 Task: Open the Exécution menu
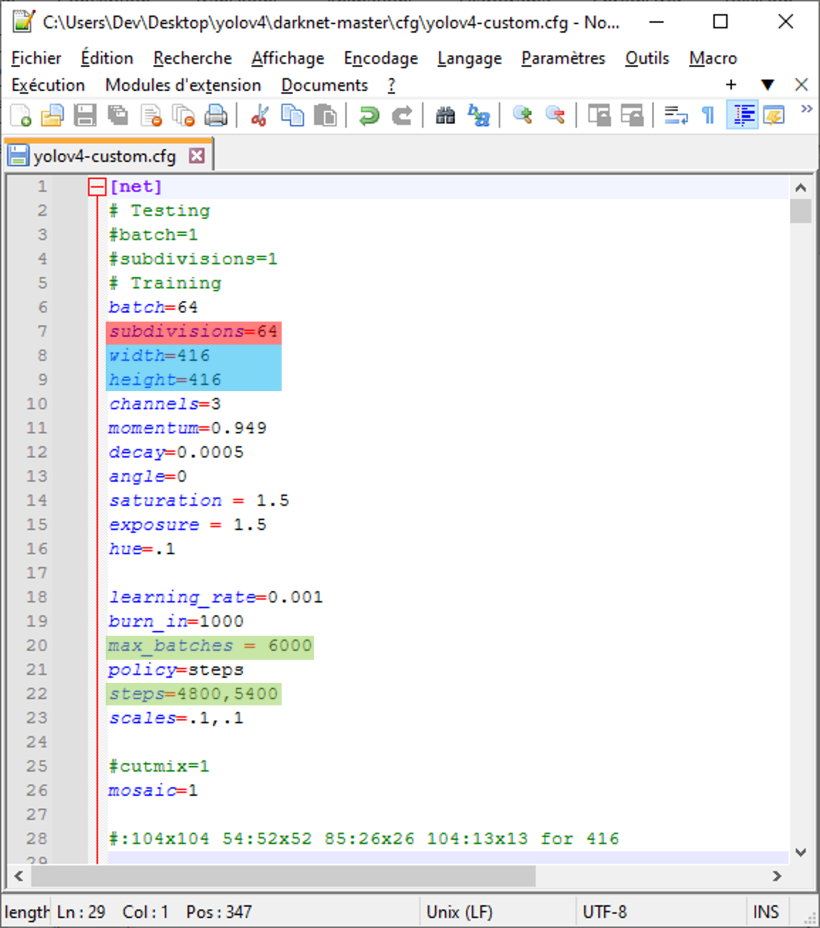click(x=48, y=85)
